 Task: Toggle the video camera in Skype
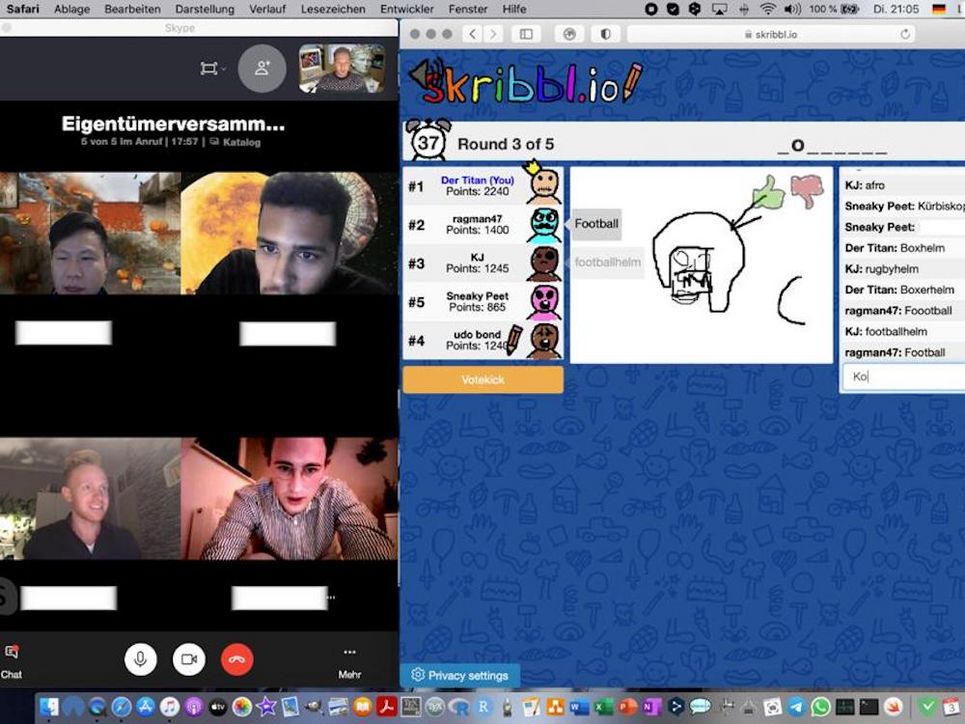[189, 659]
